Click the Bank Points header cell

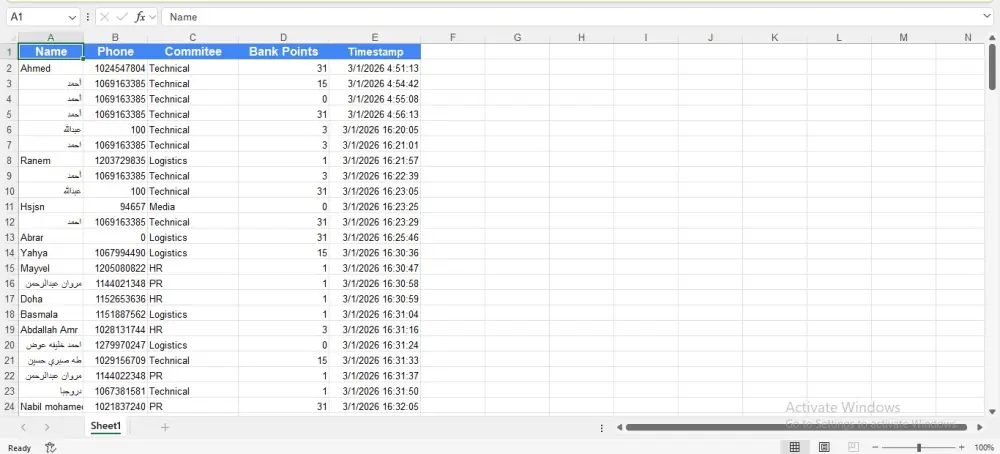[x=284, y=52]
